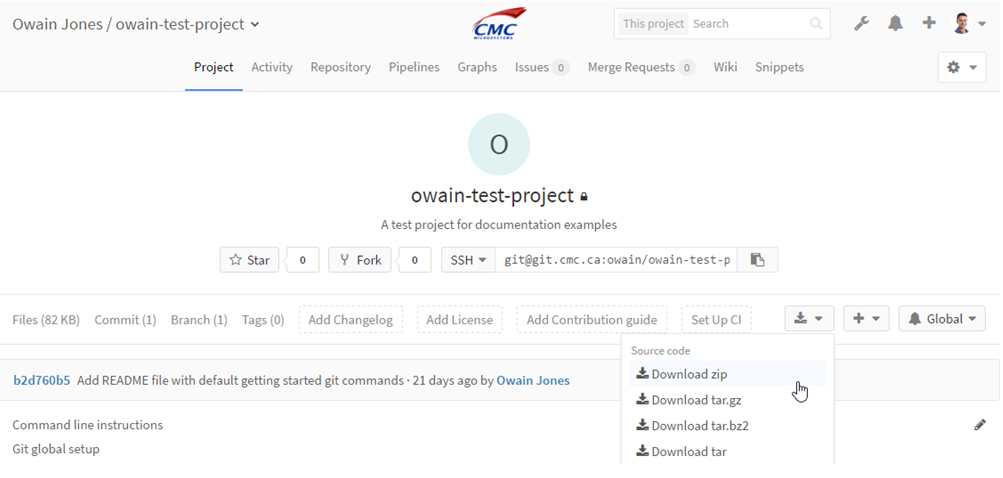Open commit b2d760b5 link
Image resolution: width=1003 pixels, height=478 pixels.
point(42,381)
